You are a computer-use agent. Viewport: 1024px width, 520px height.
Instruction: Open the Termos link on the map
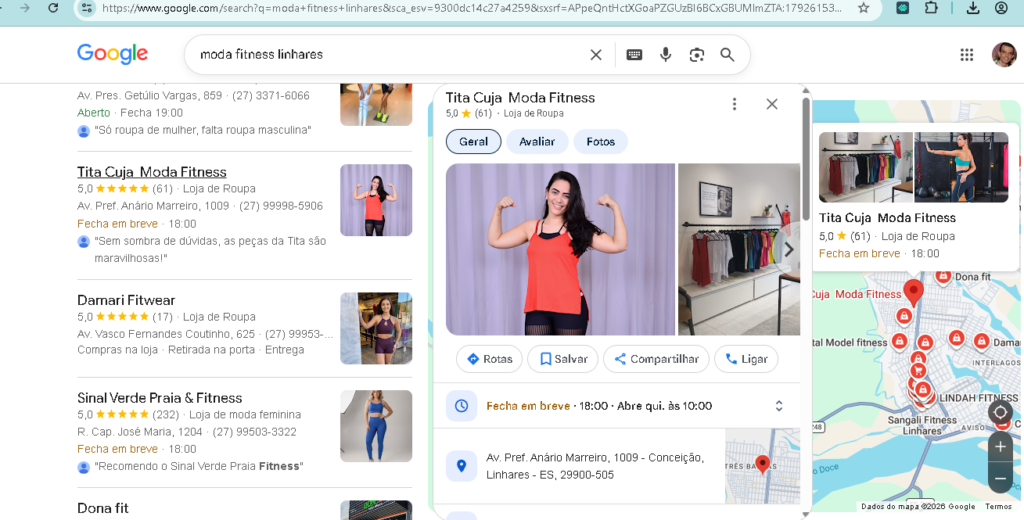tap(999, 506)
